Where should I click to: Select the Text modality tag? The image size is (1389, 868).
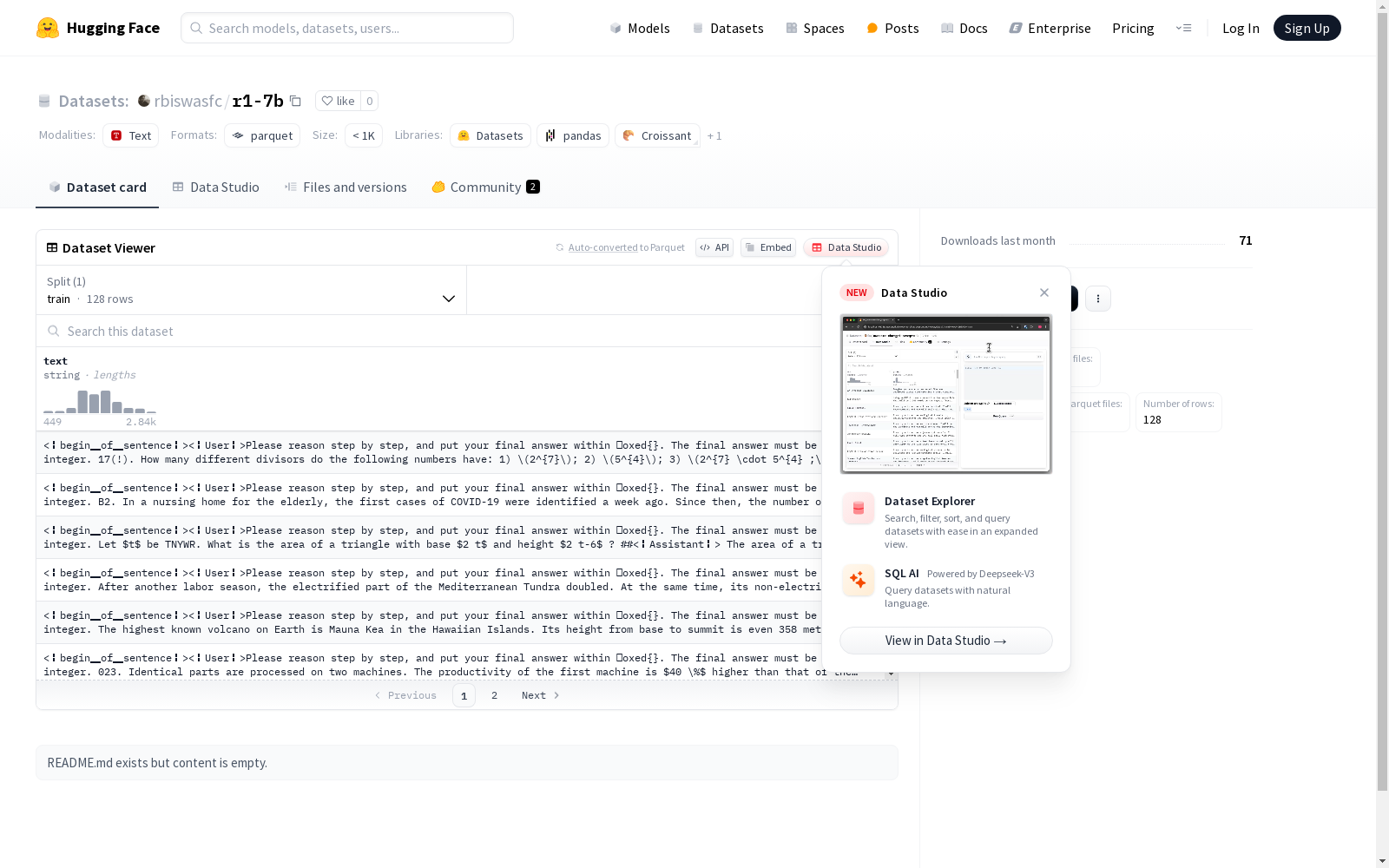tap(130, 135)
